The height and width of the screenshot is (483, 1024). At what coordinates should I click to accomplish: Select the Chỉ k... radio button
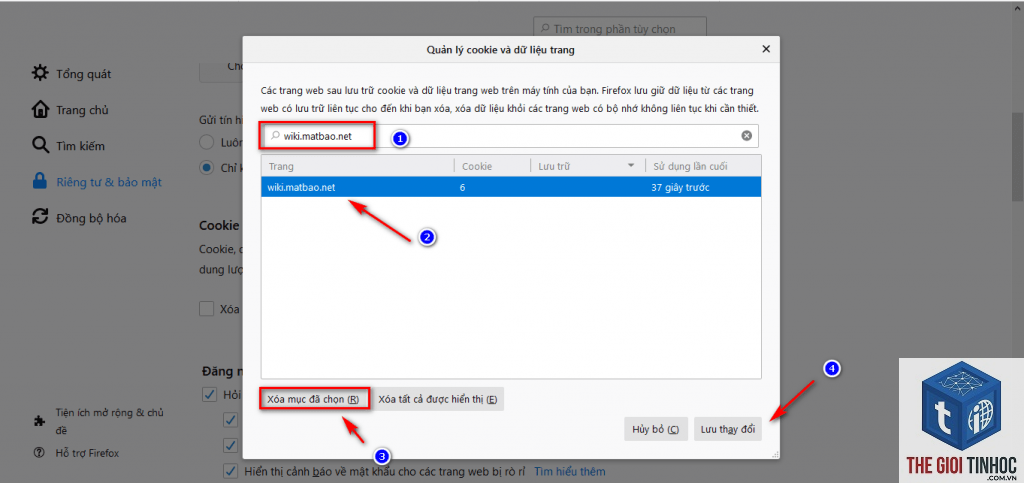(207, 168)
